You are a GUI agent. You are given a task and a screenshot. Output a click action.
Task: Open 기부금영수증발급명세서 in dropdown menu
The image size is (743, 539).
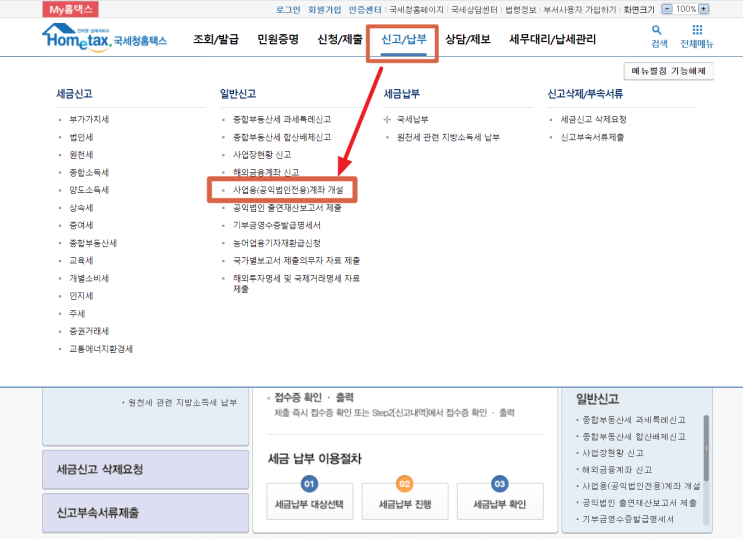tap(277, 226)
